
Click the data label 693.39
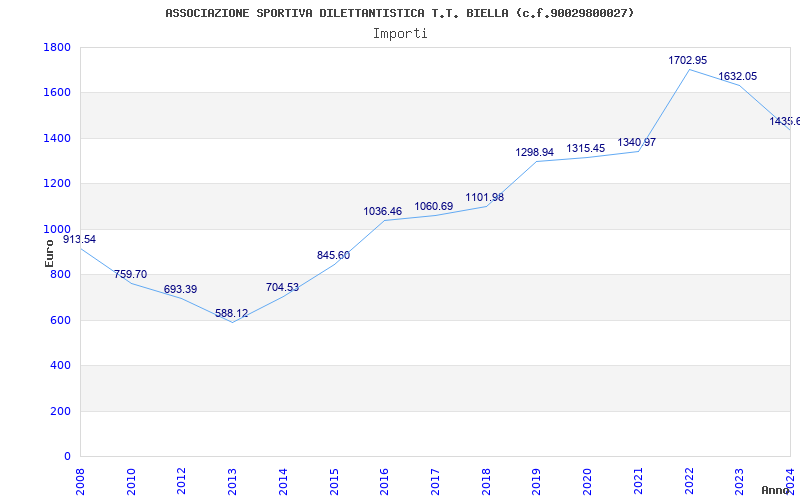pyautogui.click(x=180, y=289)
